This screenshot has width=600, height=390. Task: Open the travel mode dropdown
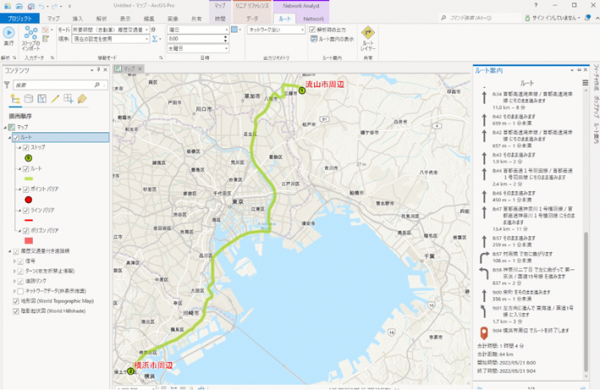[x=111, y=29]
